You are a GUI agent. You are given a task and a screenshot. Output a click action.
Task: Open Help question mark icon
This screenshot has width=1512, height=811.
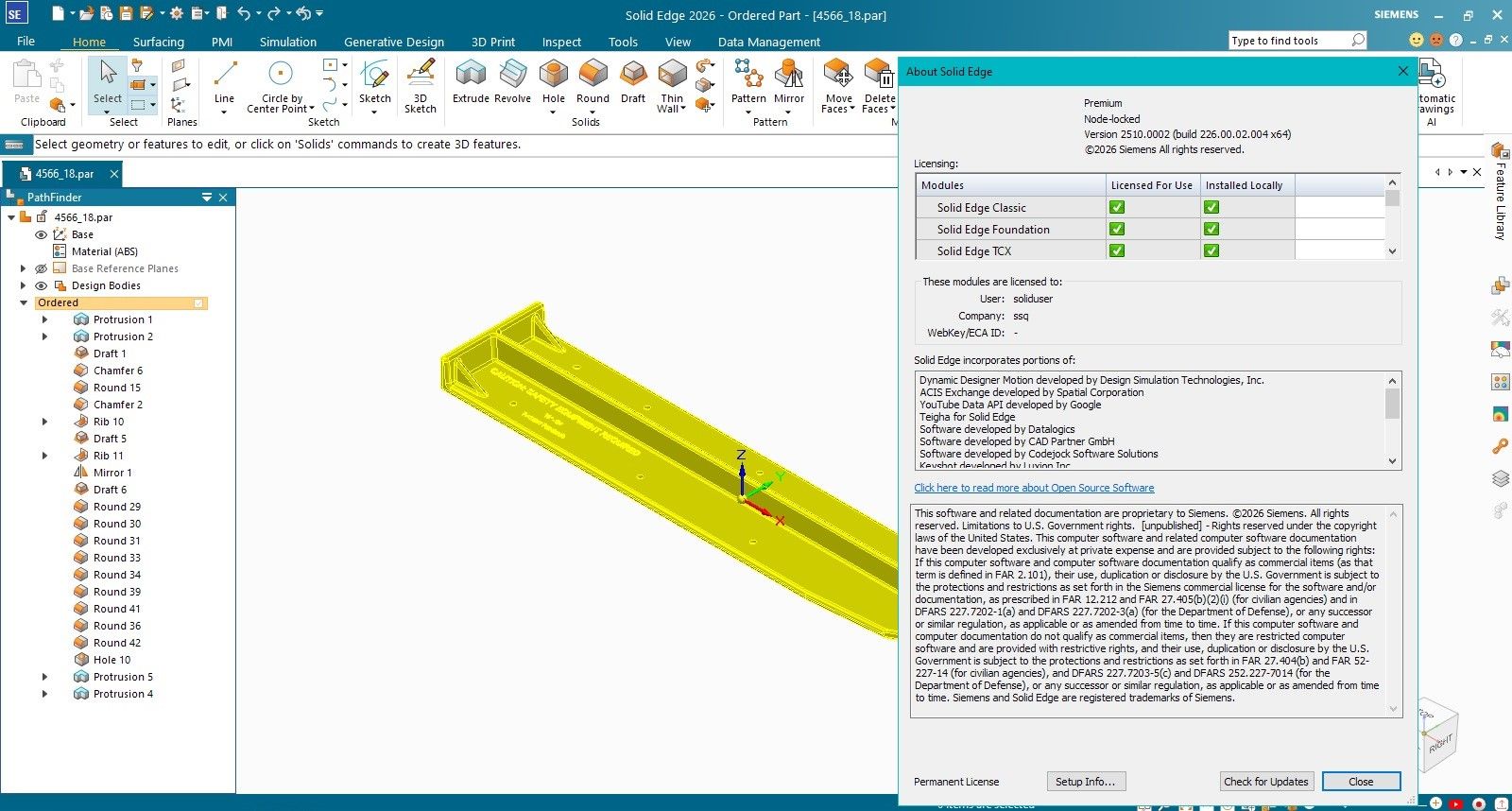click(x=1455, y=40)
